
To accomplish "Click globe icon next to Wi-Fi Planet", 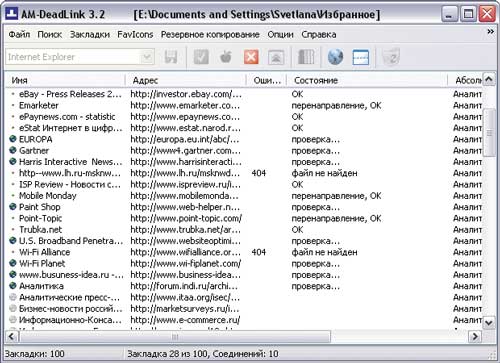I will click(x=13, y=263).
